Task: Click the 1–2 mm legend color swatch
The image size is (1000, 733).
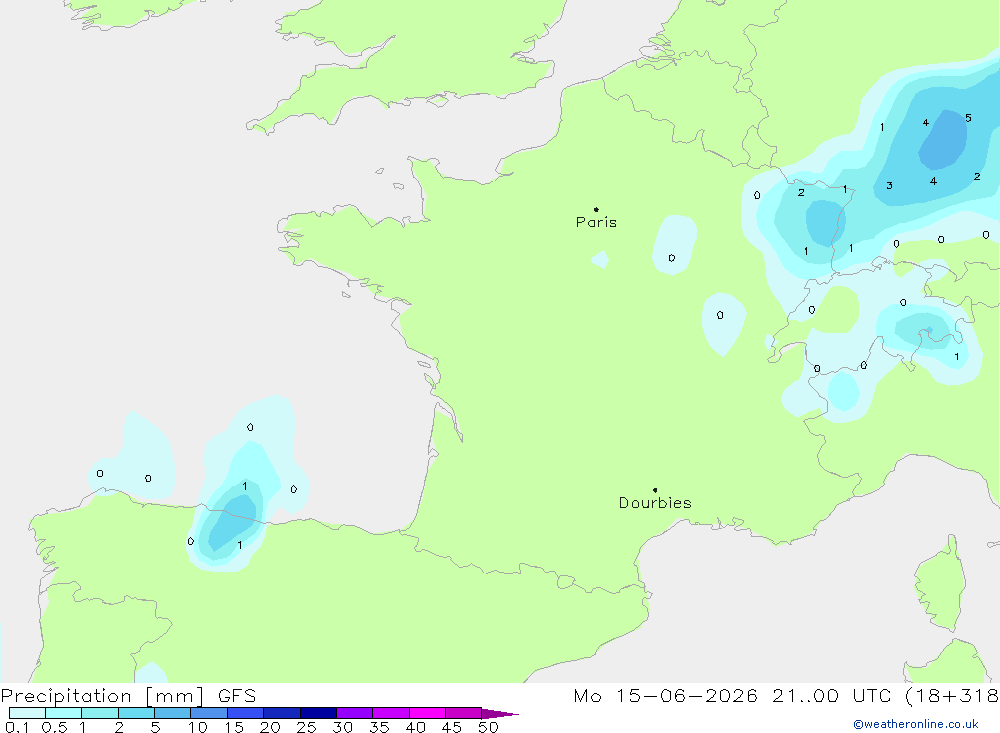Action: click(x=100, y=713)
